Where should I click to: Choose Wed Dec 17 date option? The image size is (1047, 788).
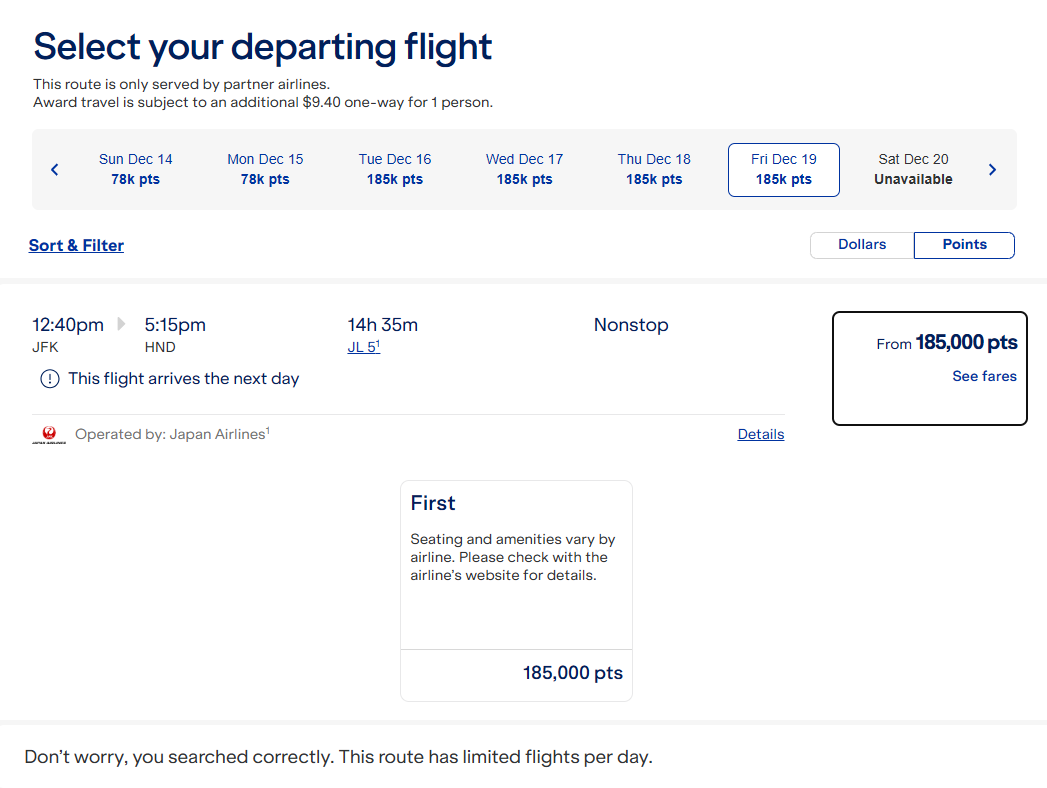tap(524, 169)
